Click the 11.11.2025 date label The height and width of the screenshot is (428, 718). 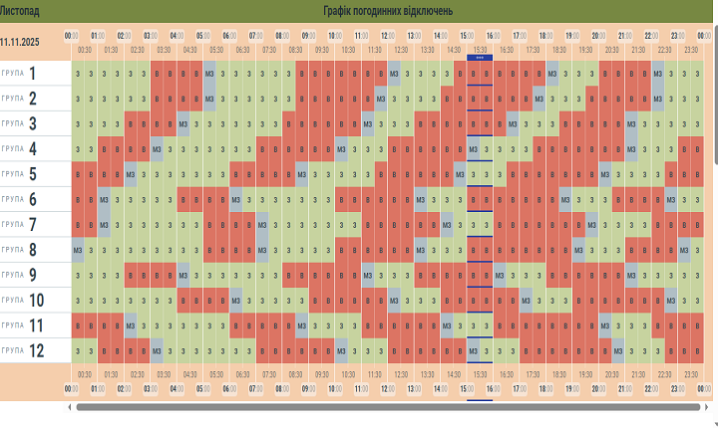pos(22,42)
